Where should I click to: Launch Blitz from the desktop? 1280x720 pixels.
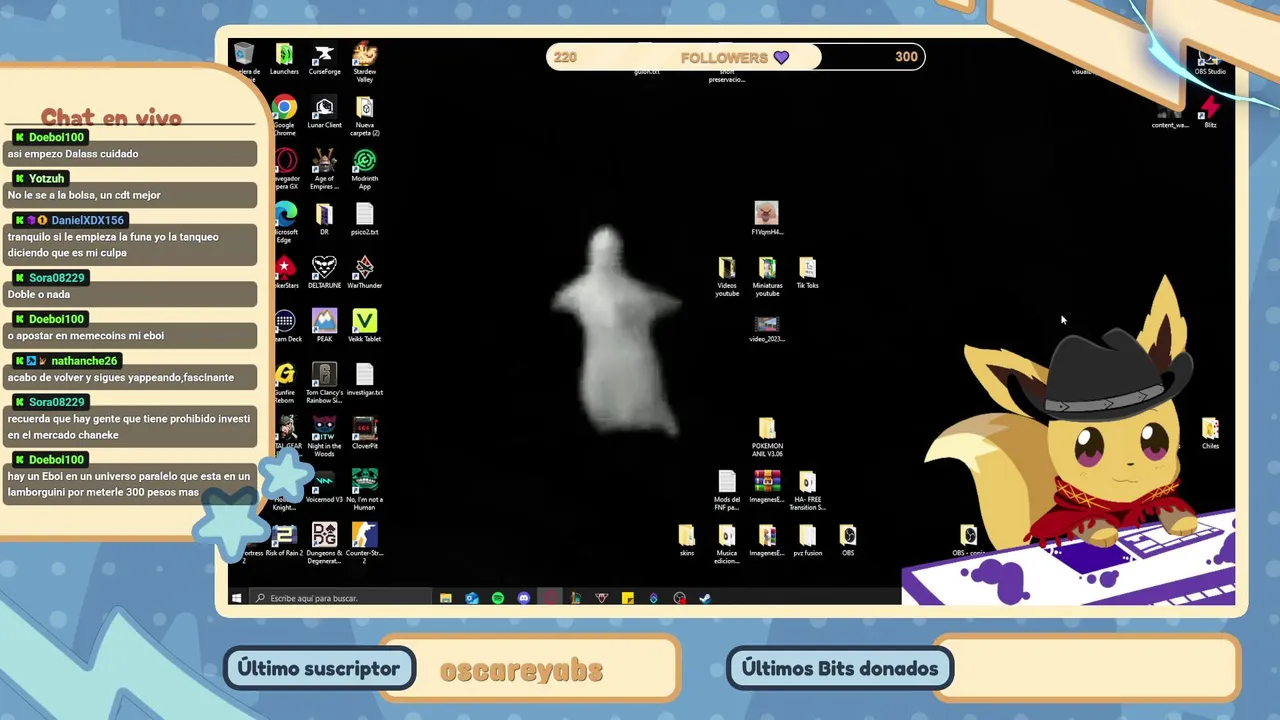[1210, 111]
